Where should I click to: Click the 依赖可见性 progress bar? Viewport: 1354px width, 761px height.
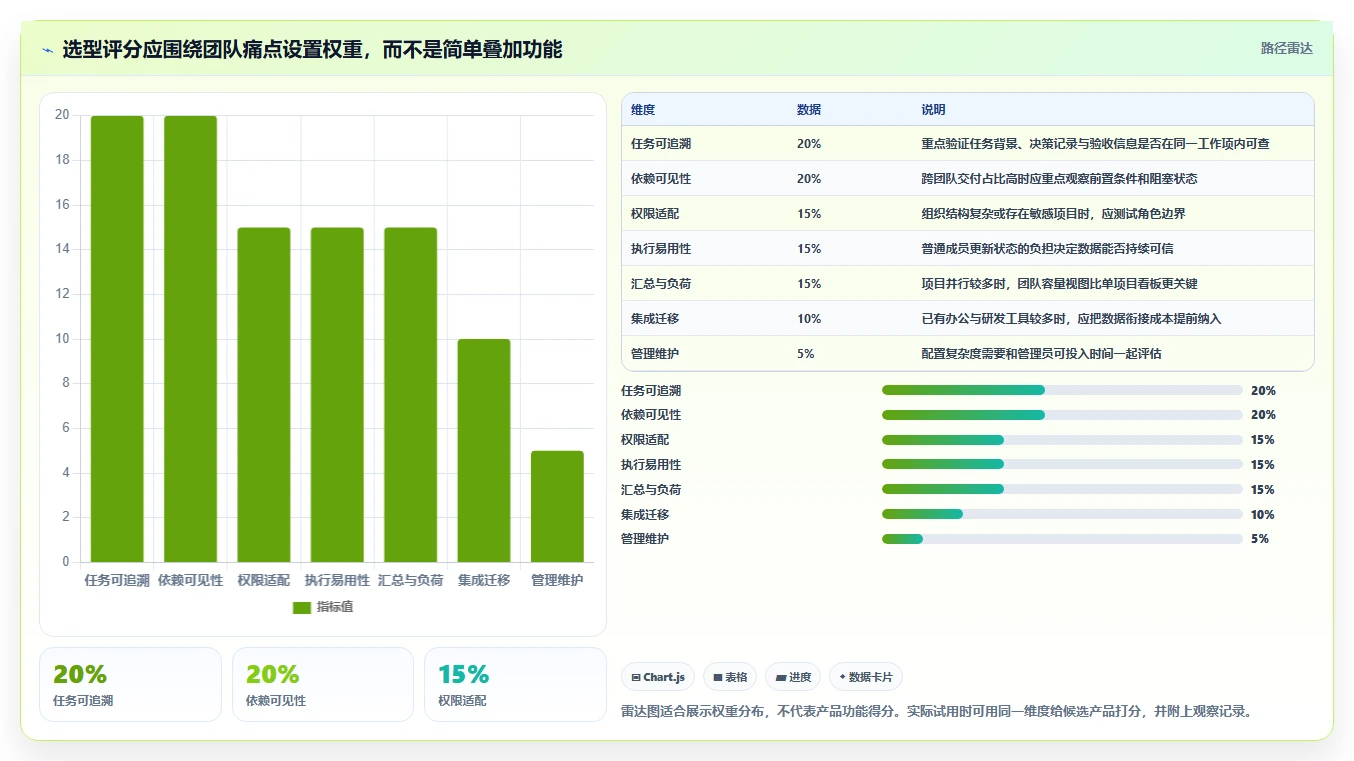pos(1062,415)
